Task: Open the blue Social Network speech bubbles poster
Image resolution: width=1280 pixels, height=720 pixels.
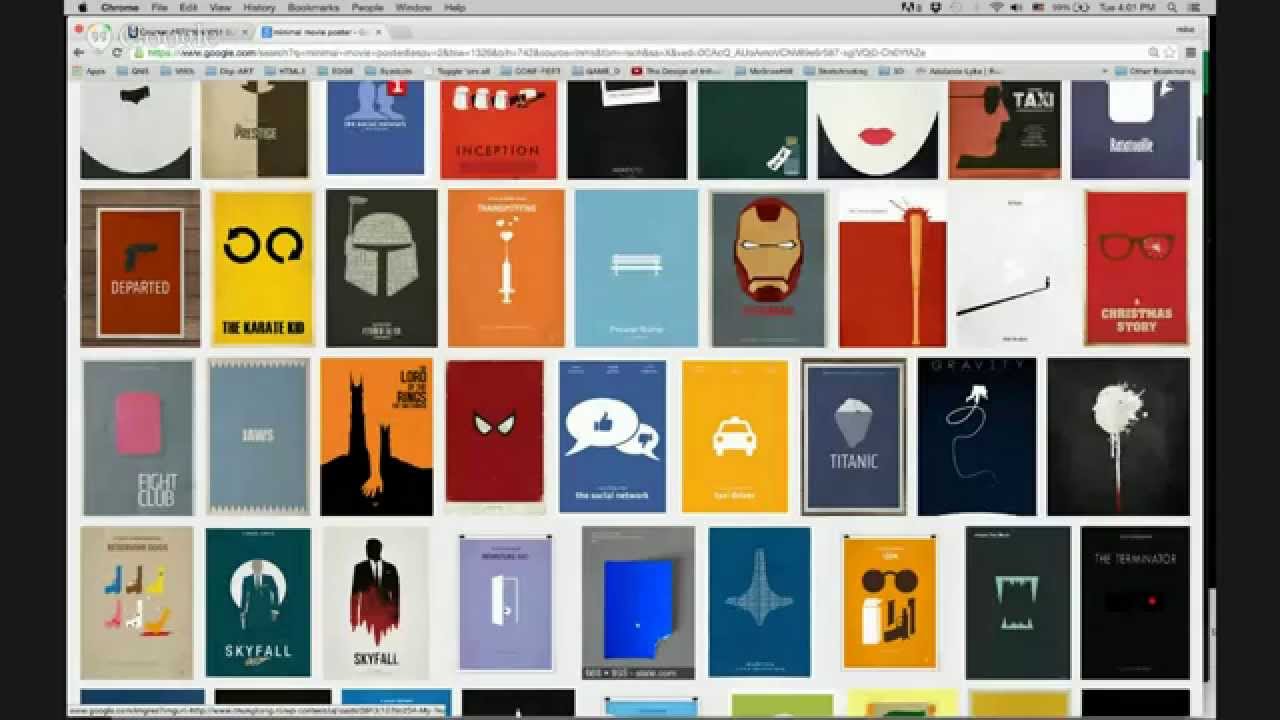Action: point(612,437)
